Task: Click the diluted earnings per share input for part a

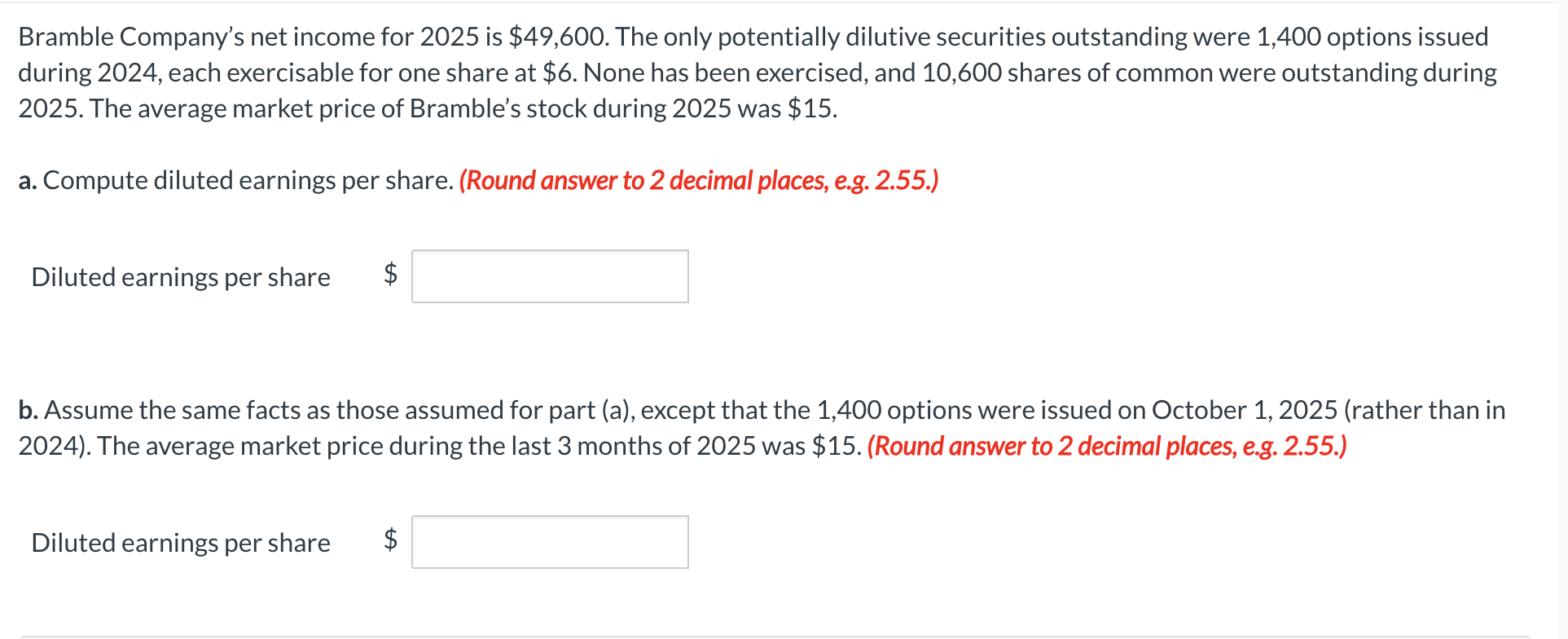Action: click(x=550, y=276)
